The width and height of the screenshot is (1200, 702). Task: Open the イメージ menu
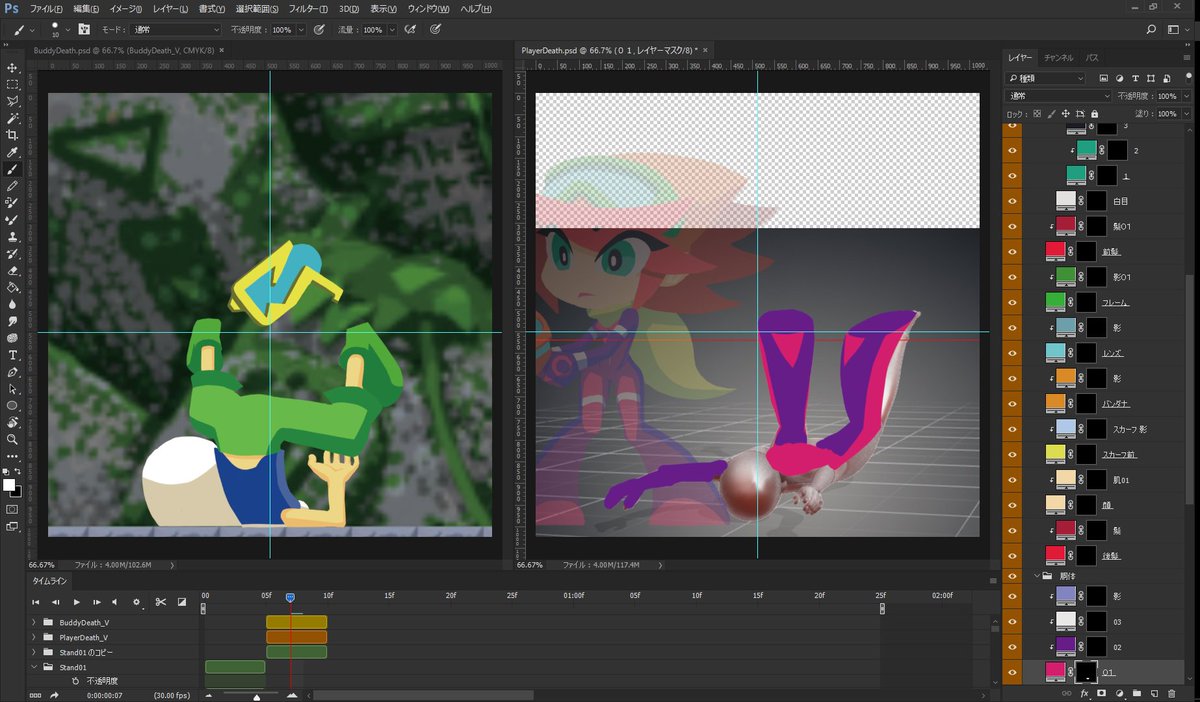[x=126, y=8]
